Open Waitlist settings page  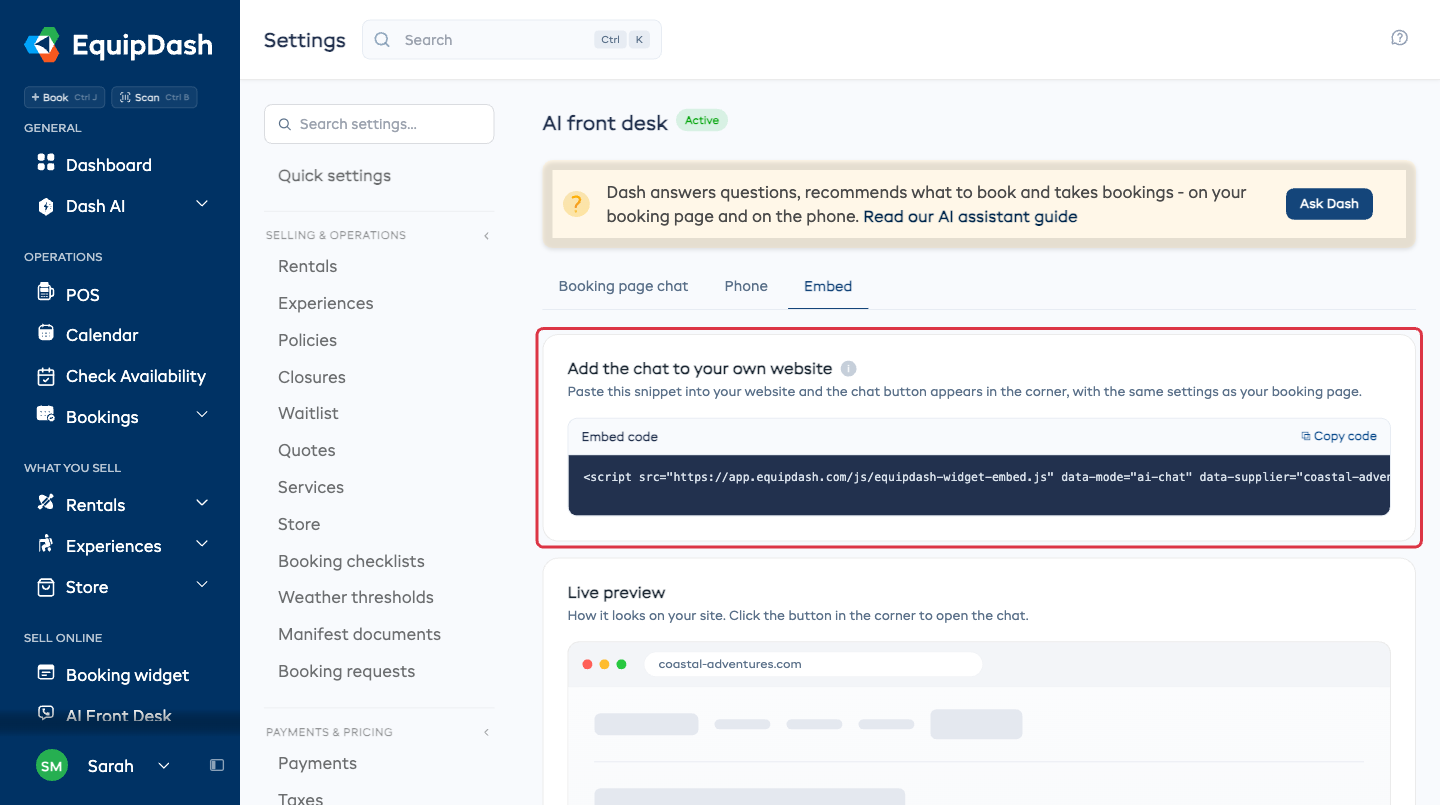(x=308, y=413)
